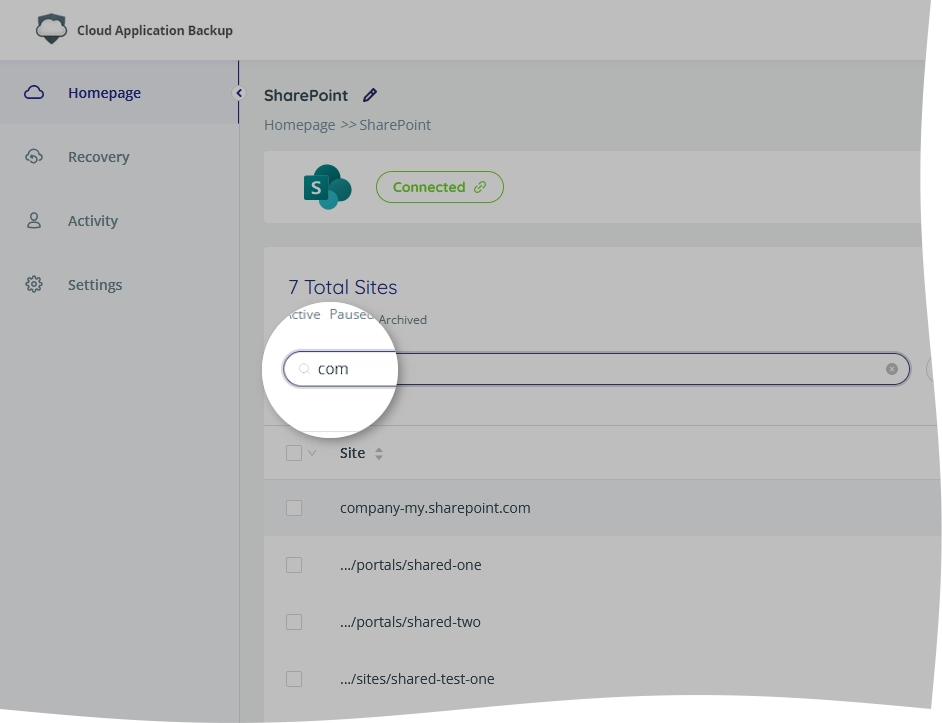Click the SharePoint breadcrumb link
The width and height of the screenshot is (942, 723).
[x=395, y=125]
